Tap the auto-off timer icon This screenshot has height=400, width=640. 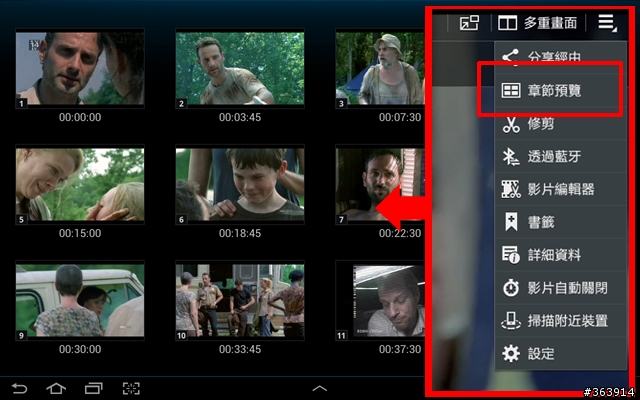(511, 288)
